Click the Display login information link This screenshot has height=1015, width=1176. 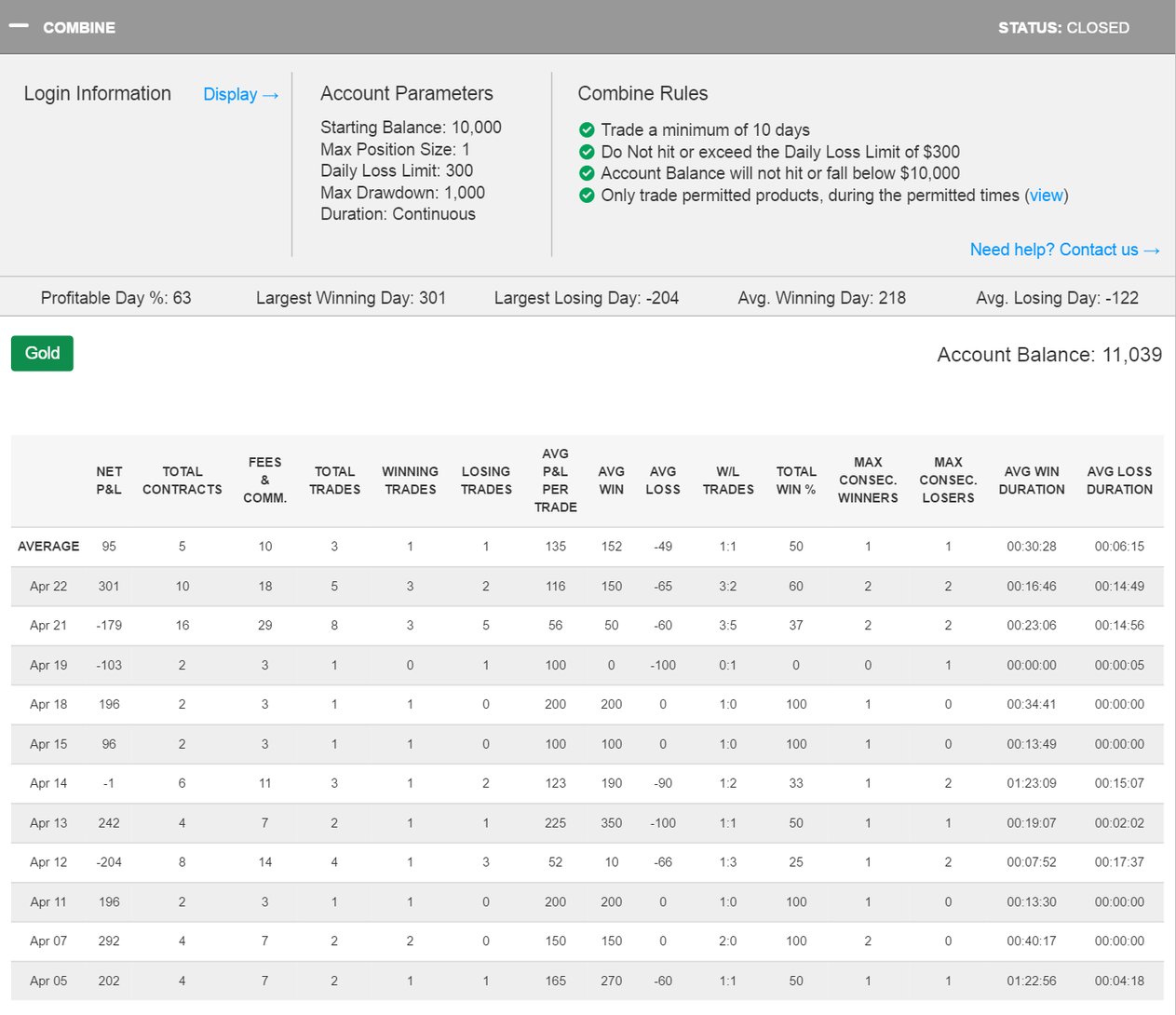click(x=240, y=94)
